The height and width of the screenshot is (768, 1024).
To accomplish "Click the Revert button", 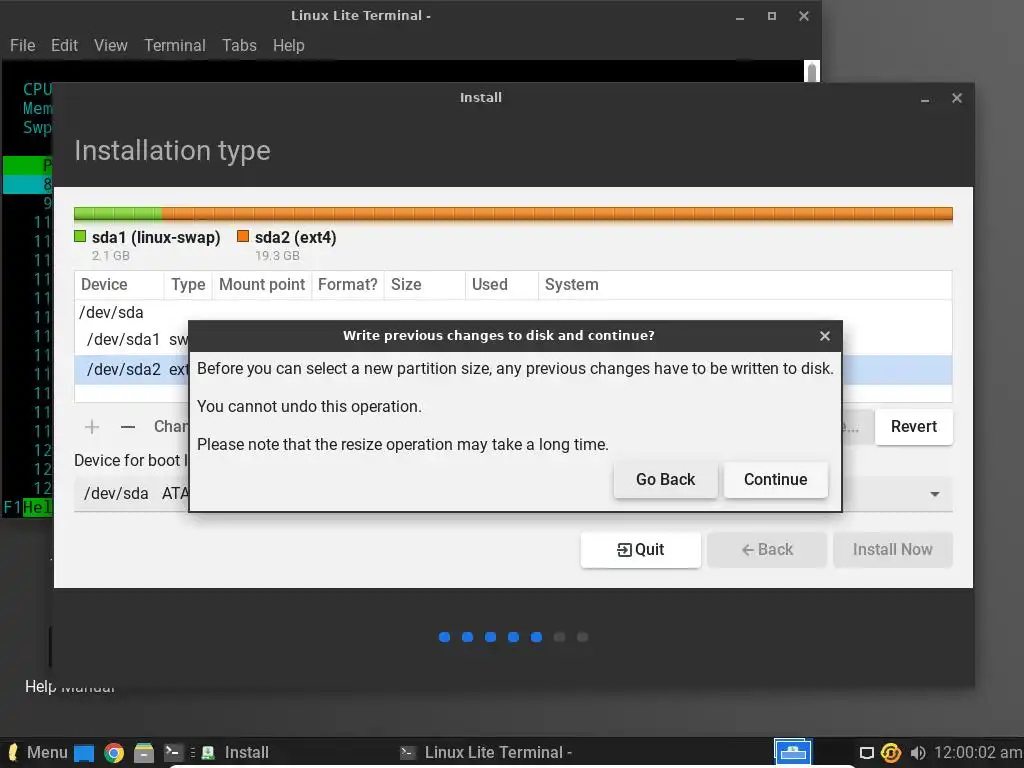I will 914,427.
